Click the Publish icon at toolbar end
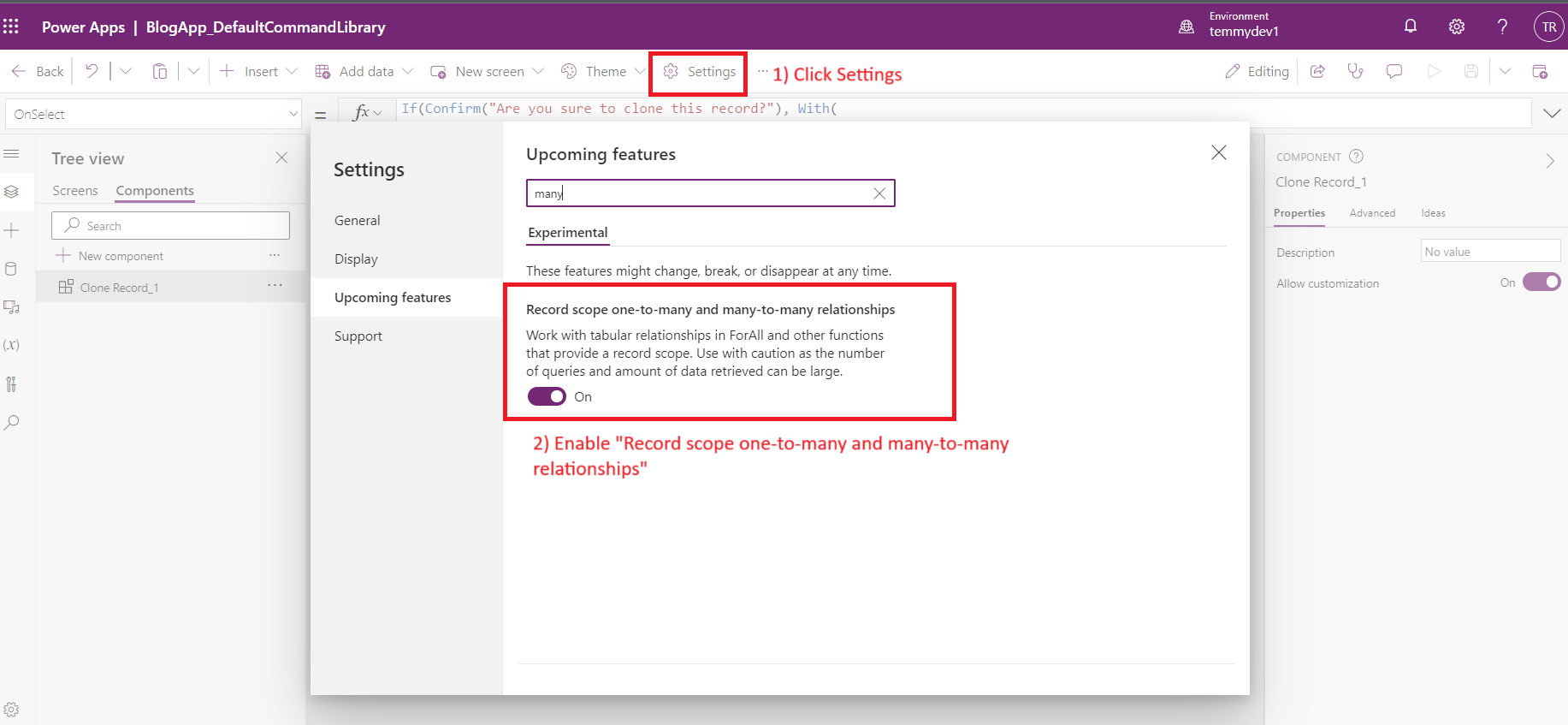Viewport: 1568px width, 725px height. pyautogui.click(x=1540, y=71)
